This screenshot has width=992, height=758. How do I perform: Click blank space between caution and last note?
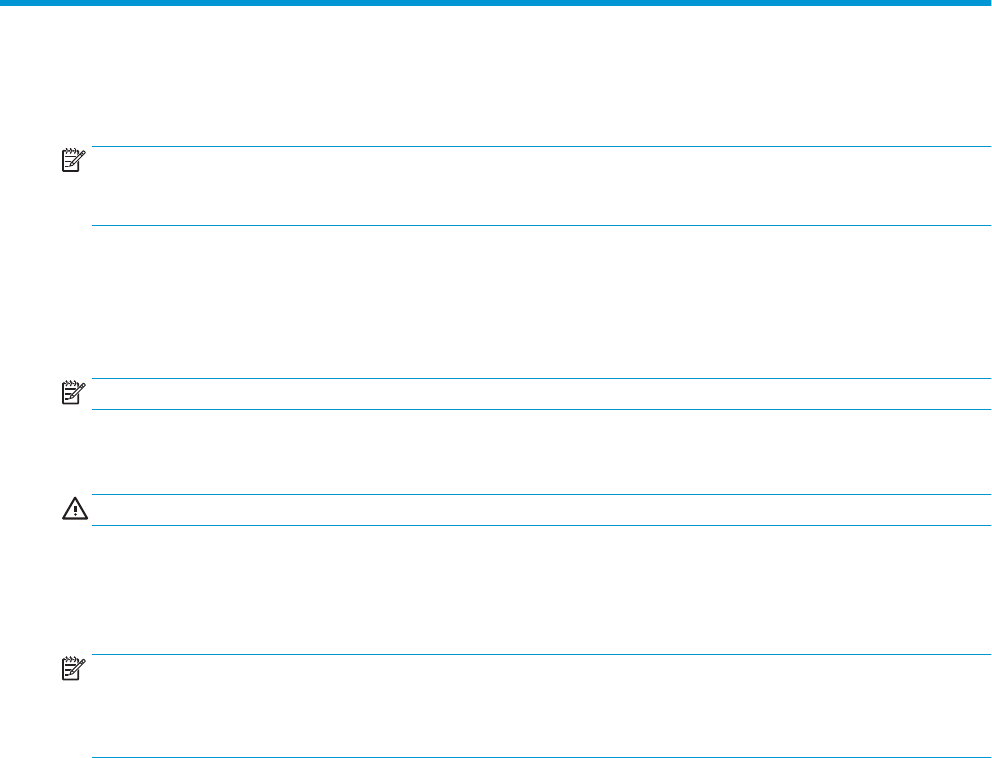coord(496,590)
